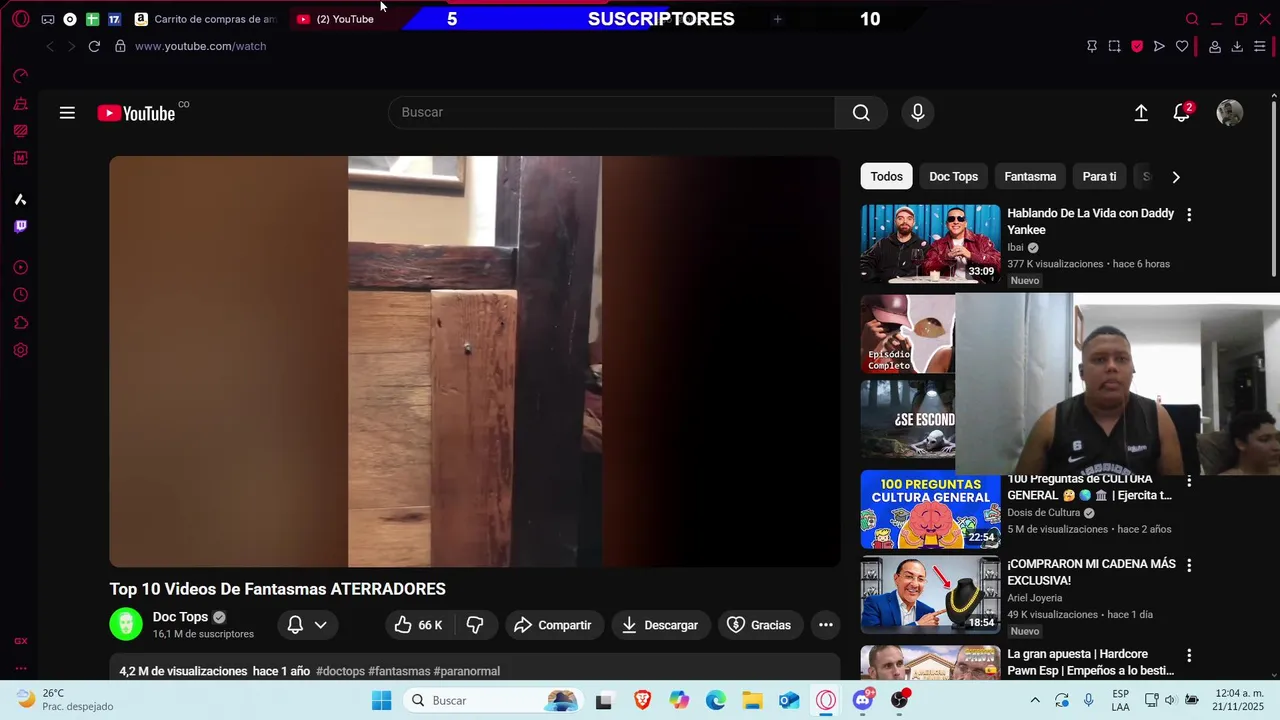
Task: Open the downloads panel icon
Action: tap(1237, 46)
